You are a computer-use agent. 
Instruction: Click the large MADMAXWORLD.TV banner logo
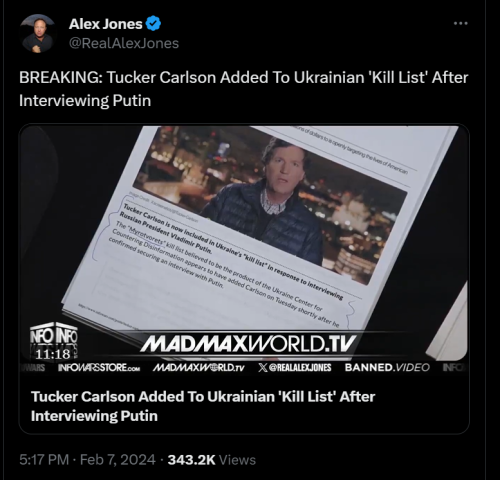248,344
